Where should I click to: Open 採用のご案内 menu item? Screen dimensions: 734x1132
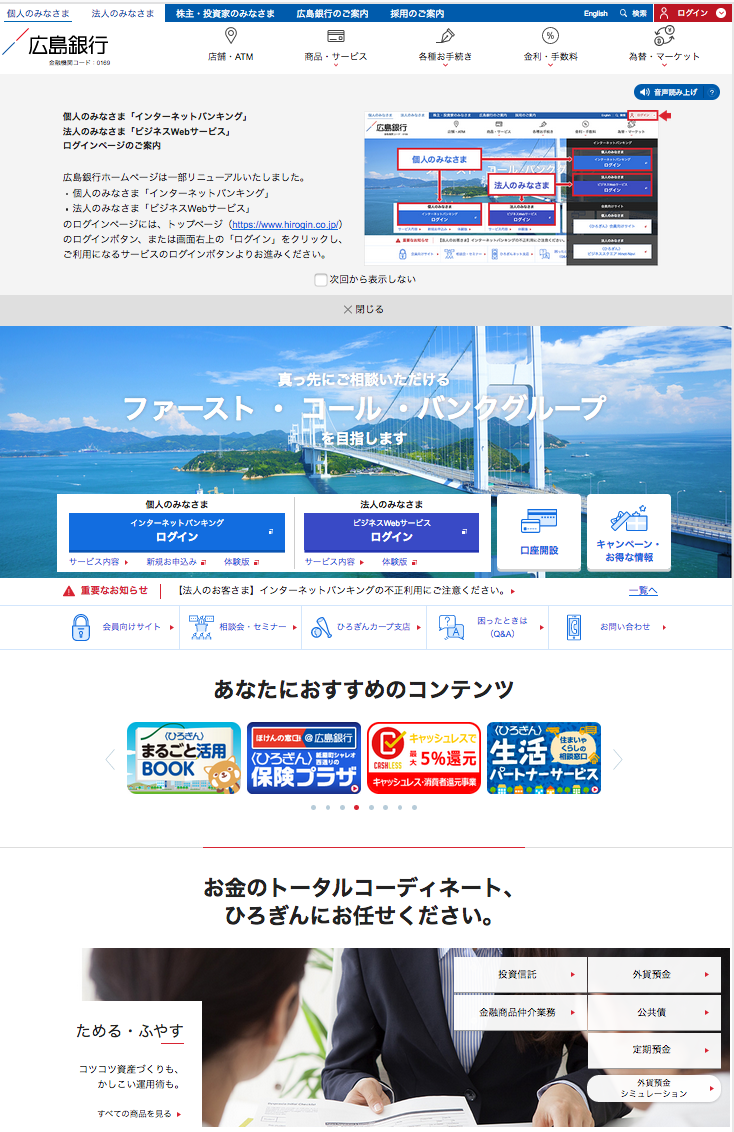click(x=417, y=13)
